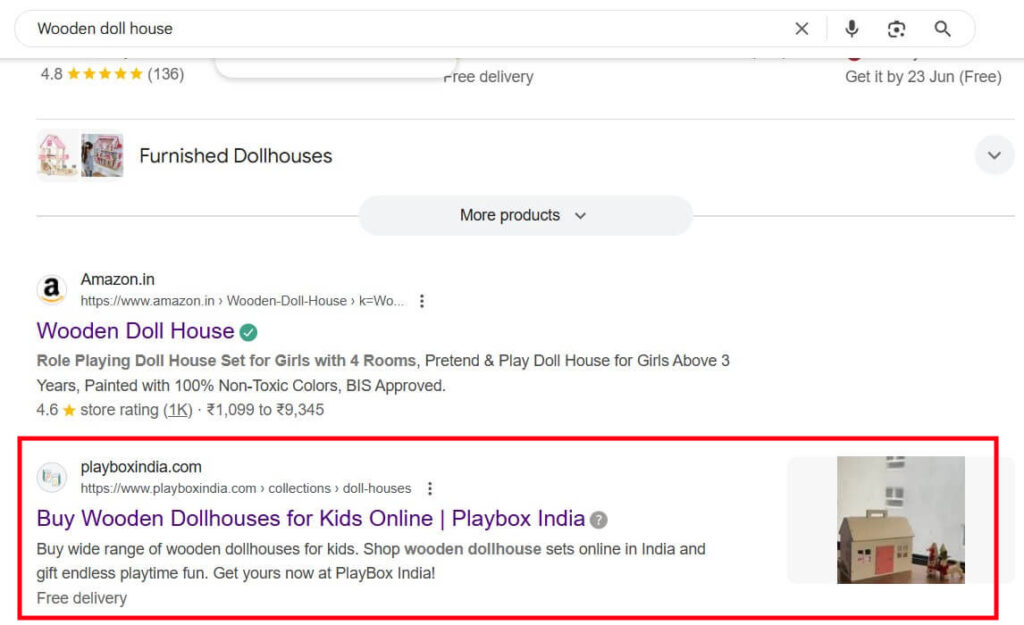Image resolution: width=1024 pixels, height=625 pixels.
Task: Clear the search box with the X icon
Action: (801, 29)
